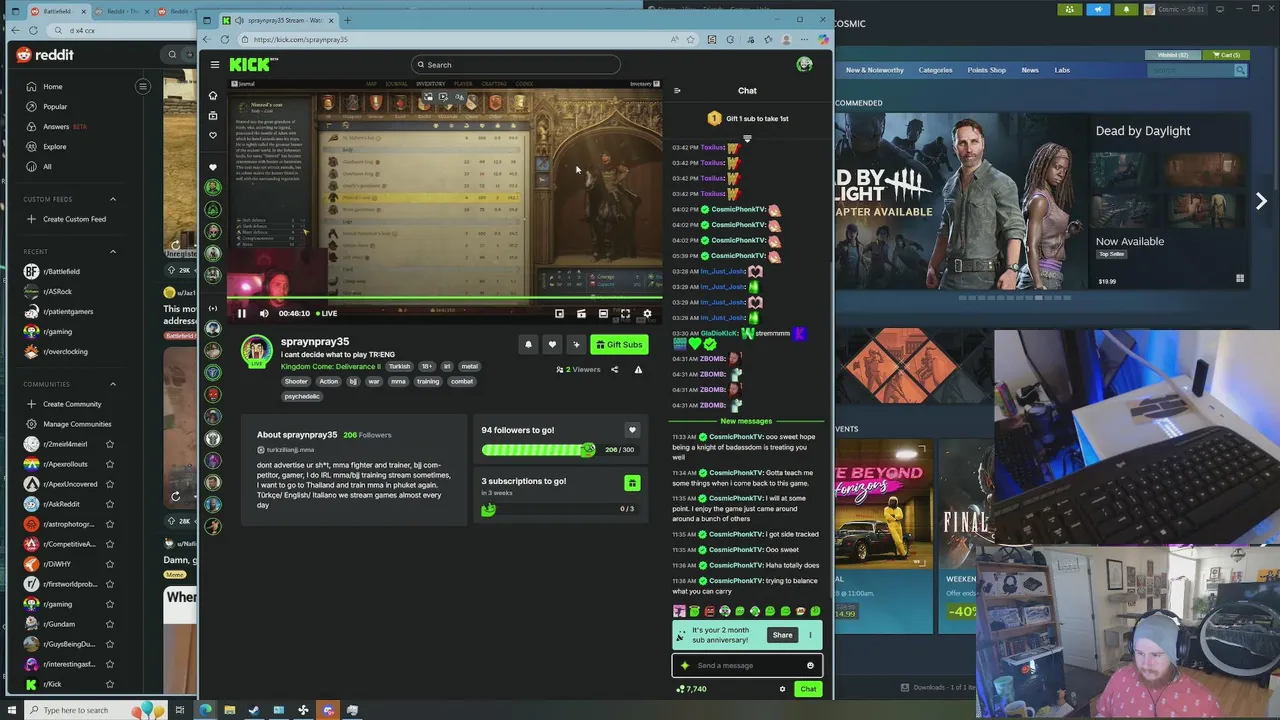Open File Explorer from taskbar

coord(229,710)
